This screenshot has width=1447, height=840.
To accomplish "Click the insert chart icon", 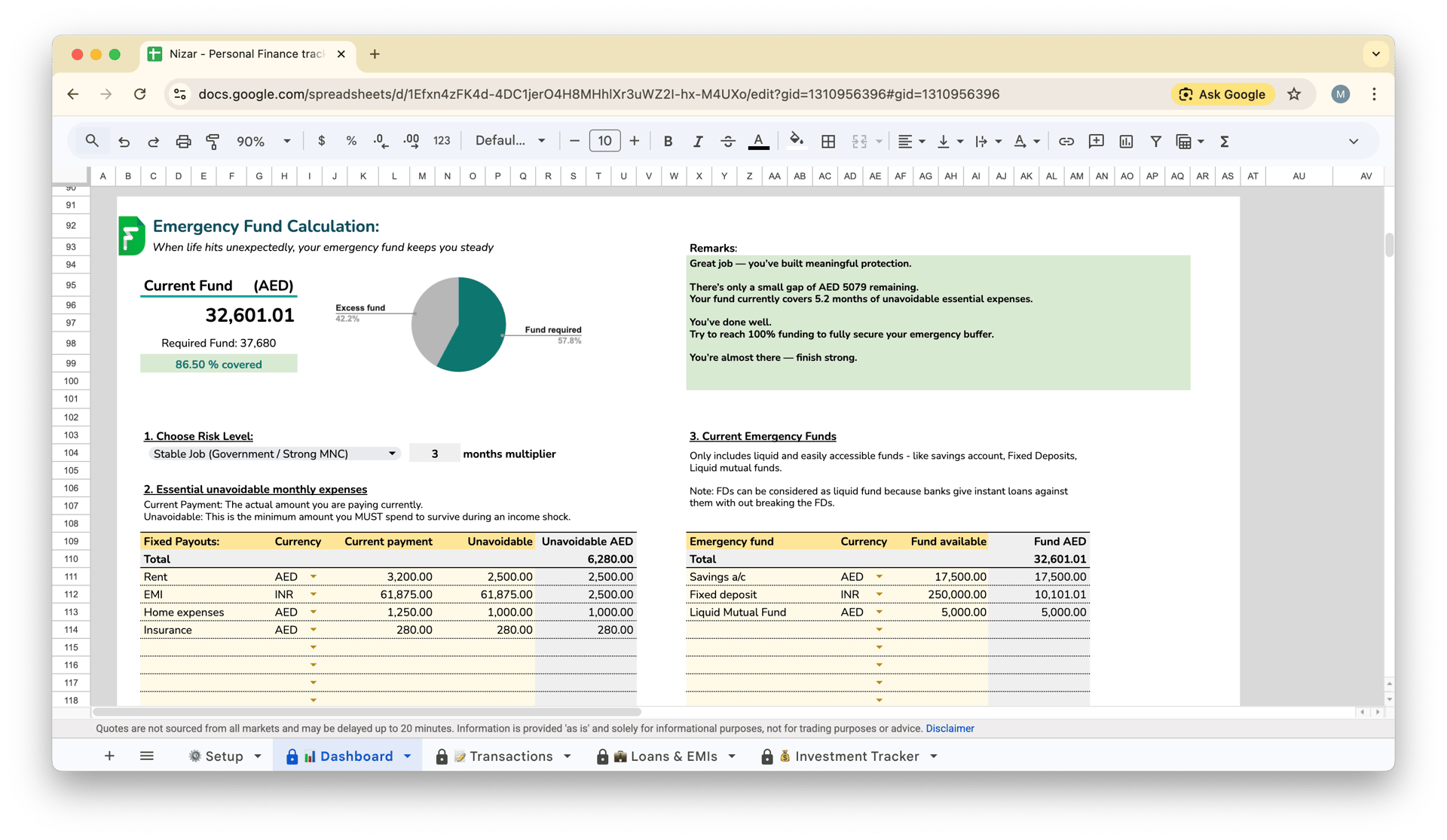I will pyautogui.click(x=1126, y=141).
